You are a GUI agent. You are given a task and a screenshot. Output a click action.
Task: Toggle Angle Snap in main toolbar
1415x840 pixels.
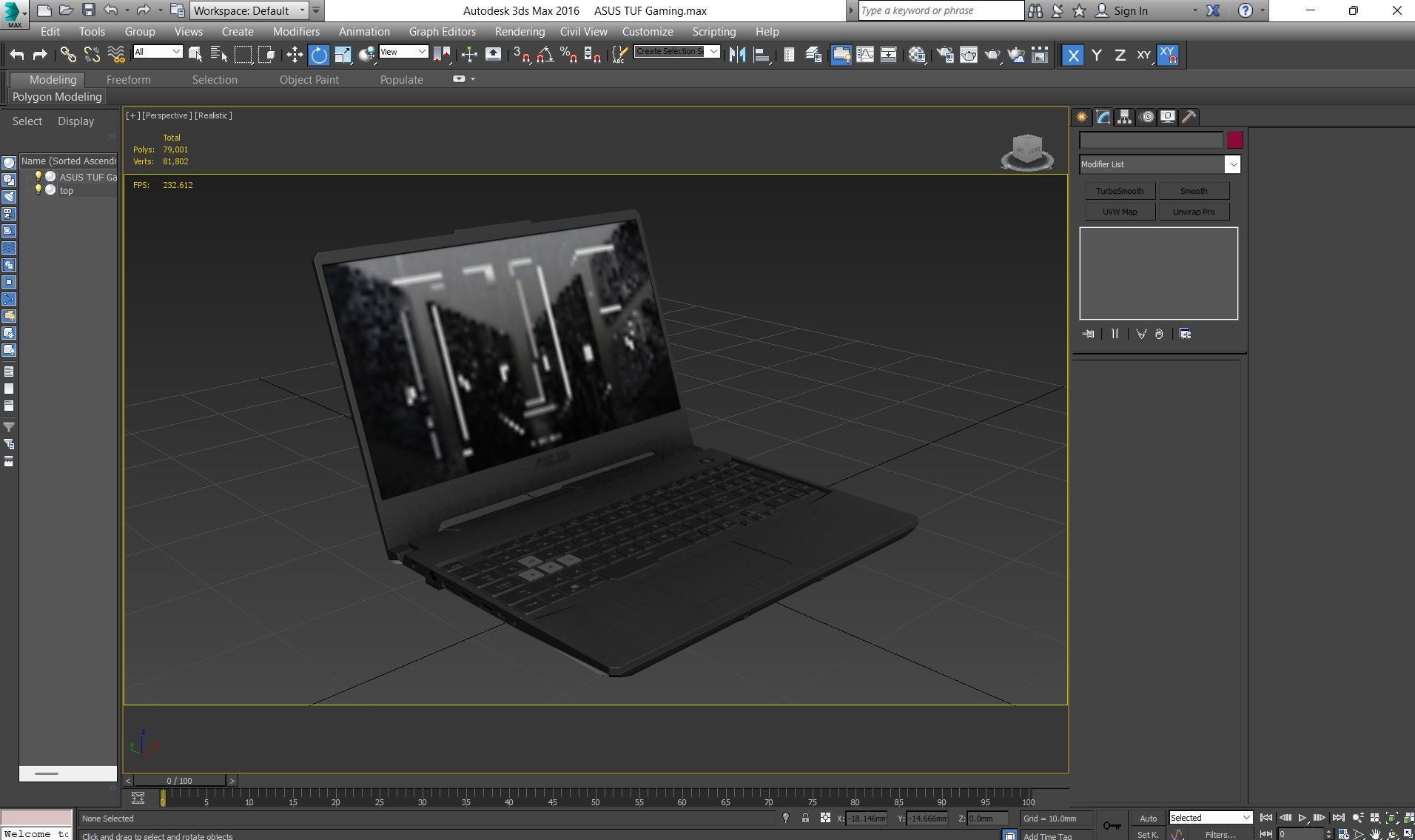545,55
